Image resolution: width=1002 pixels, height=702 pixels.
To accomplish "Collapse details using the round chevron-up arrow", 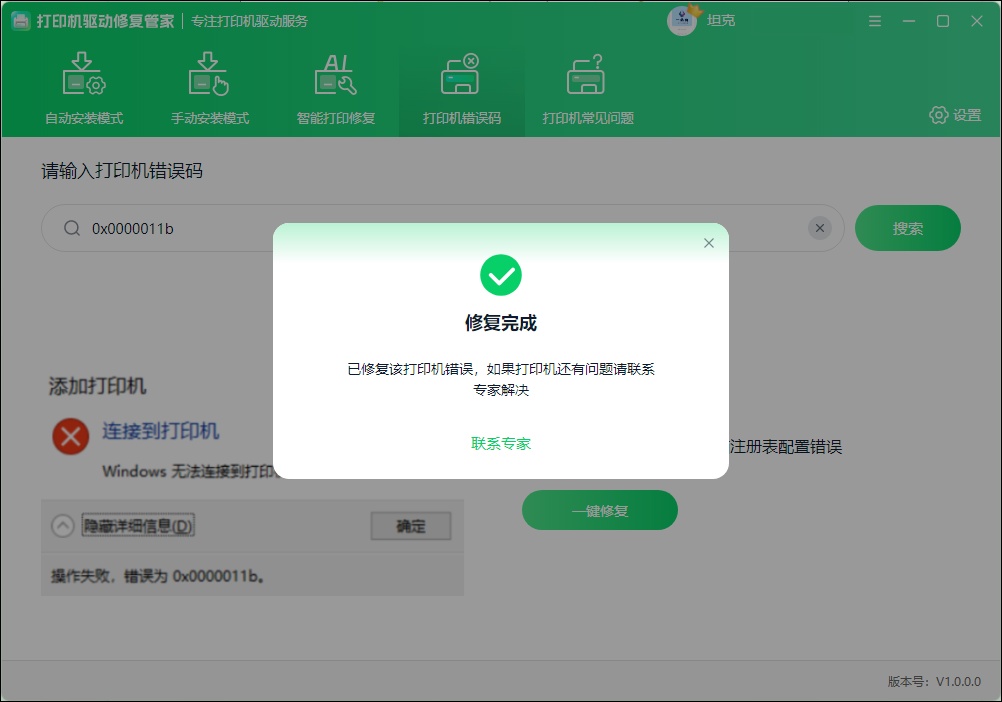I will [63, 526].
